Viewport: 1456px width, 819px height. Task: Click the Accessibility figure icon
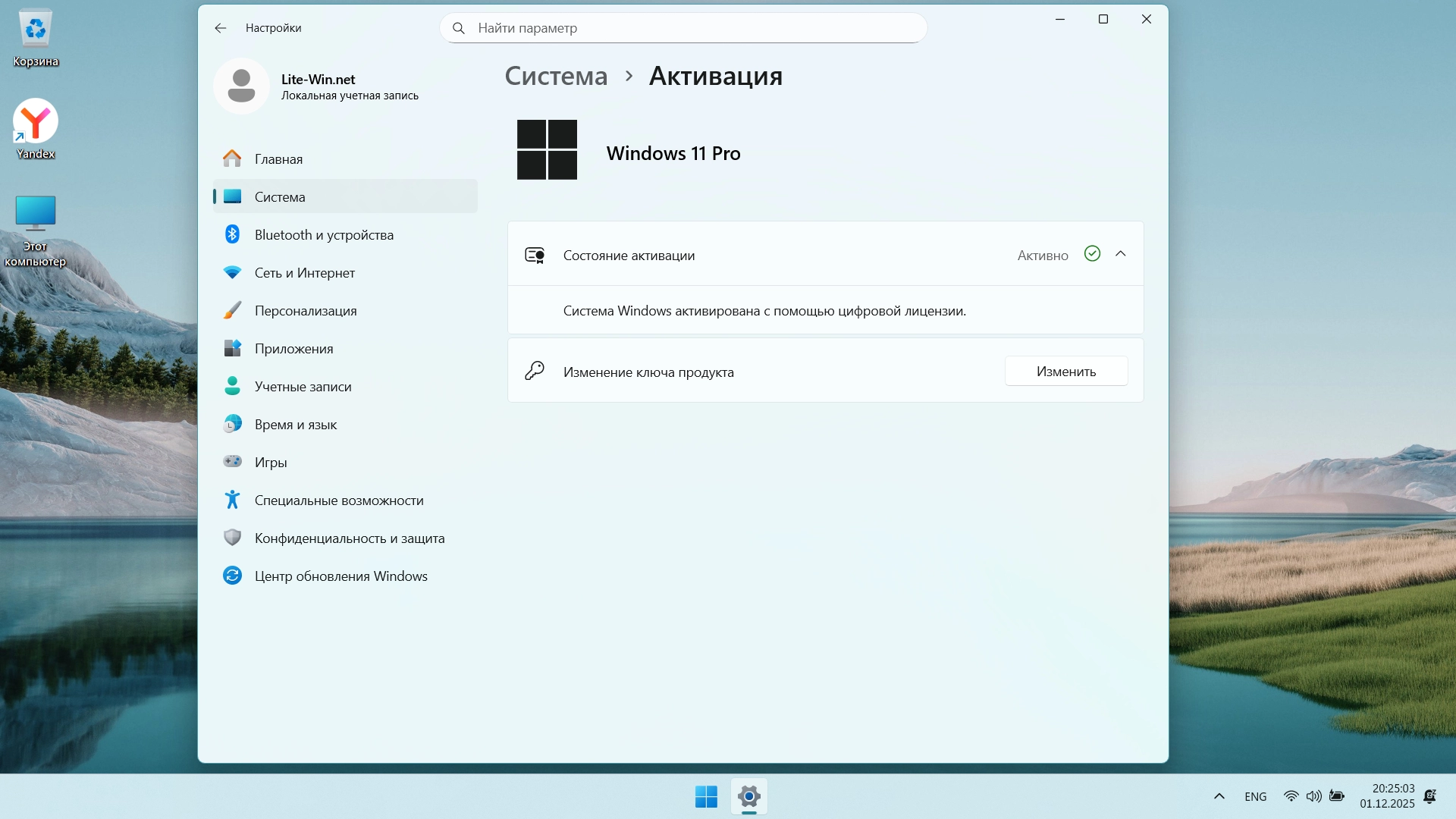(232, 500)
